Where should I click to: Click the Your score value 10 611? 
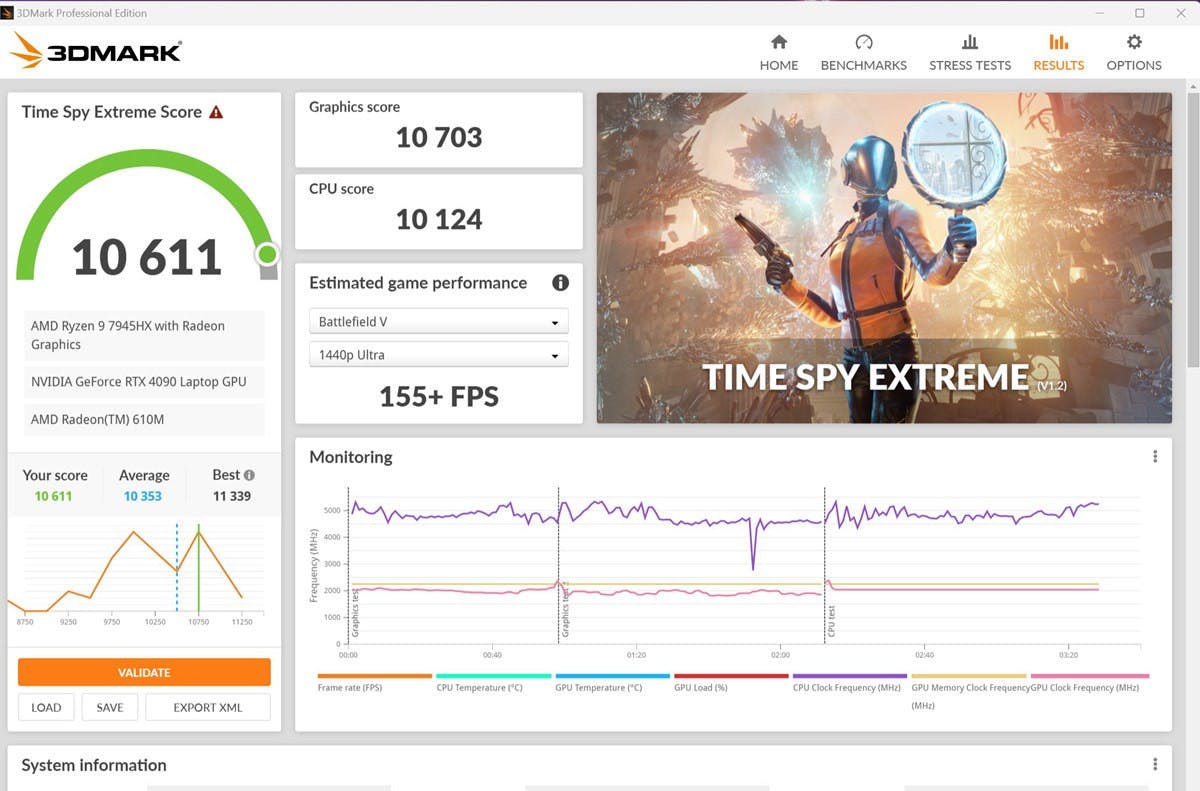click(53, 496)
